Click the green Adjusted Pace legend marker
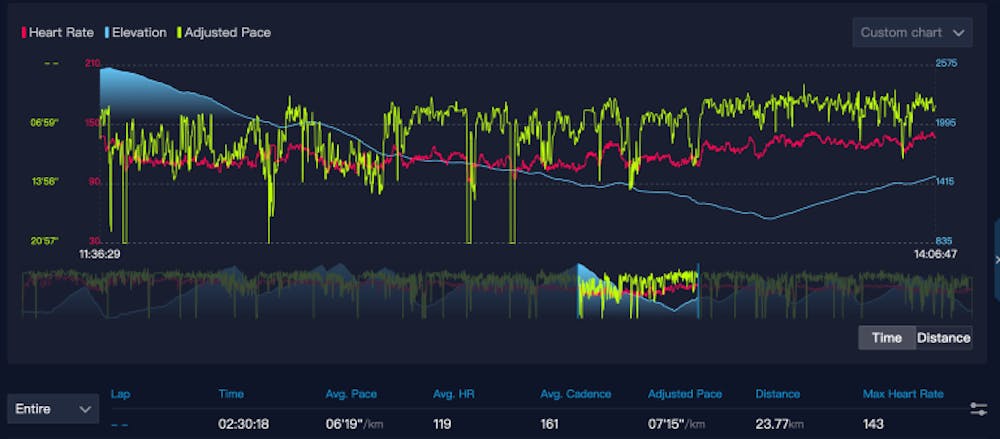Image resolution: width=1000 pixels, height=439 pixels. point(178,32)
